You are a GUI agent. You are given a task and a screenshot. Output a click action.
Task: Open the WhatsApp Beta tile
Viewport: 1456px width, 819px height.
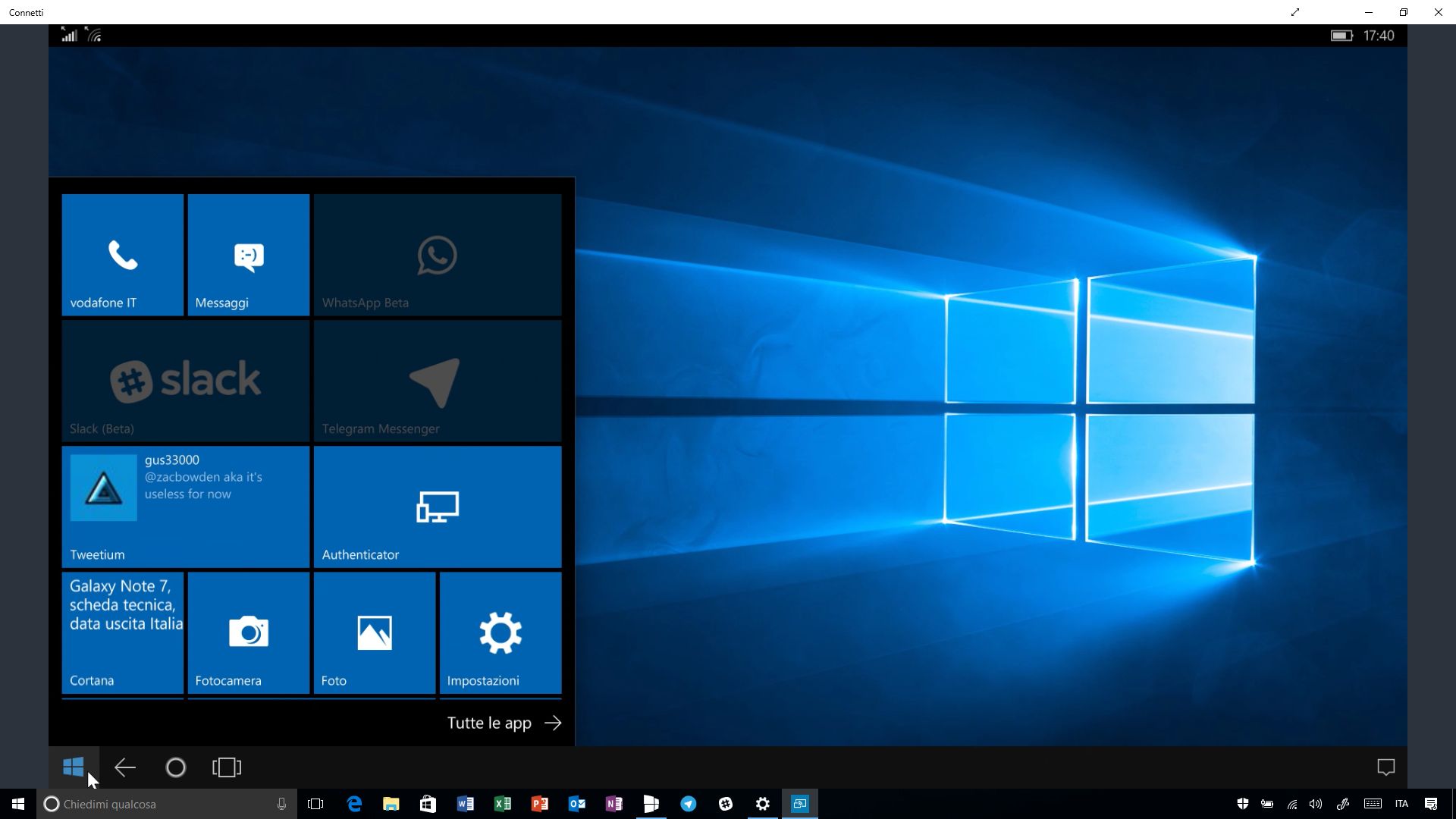438,255
